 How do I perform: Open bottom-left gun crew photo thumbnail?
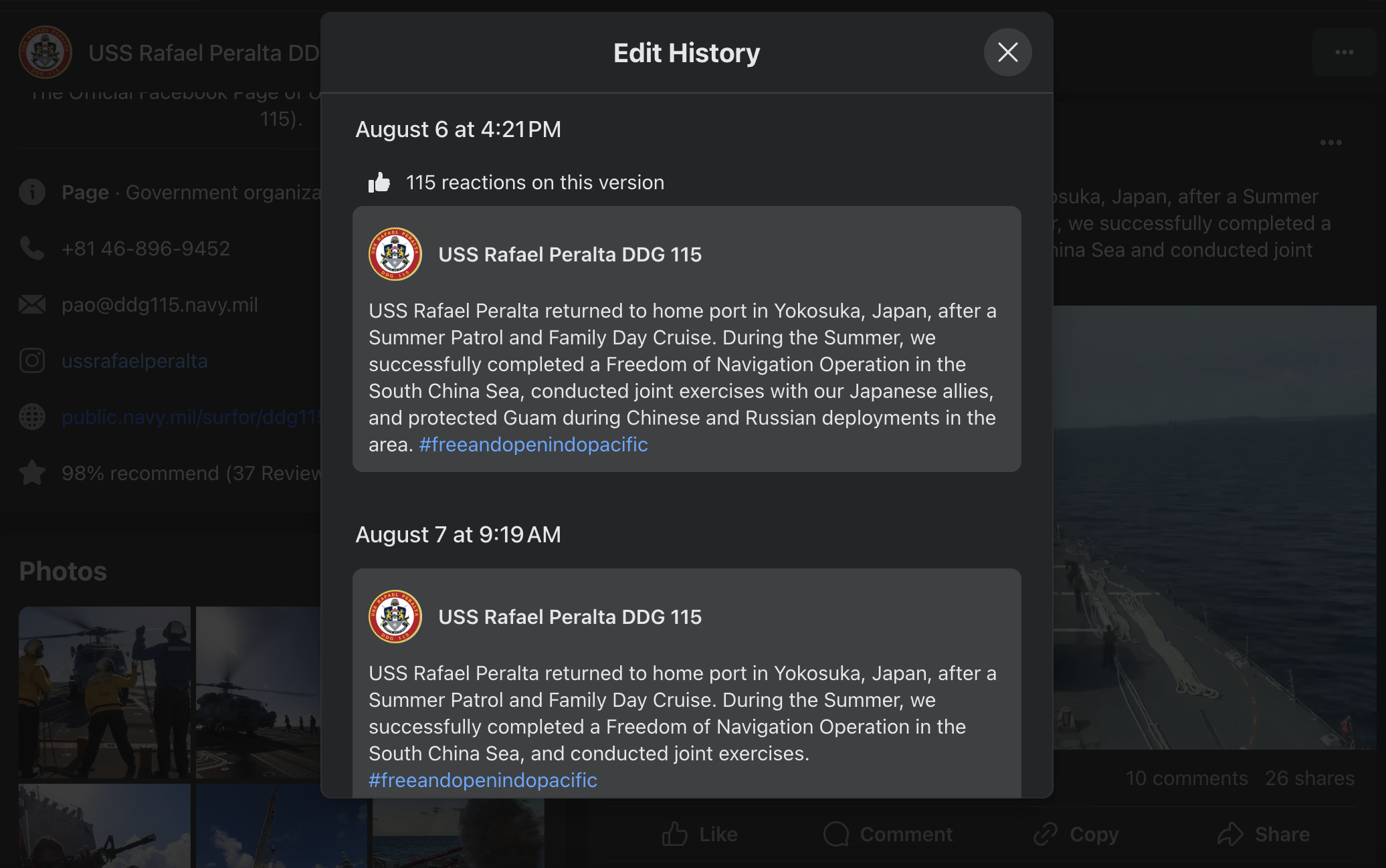pos(104,826)
